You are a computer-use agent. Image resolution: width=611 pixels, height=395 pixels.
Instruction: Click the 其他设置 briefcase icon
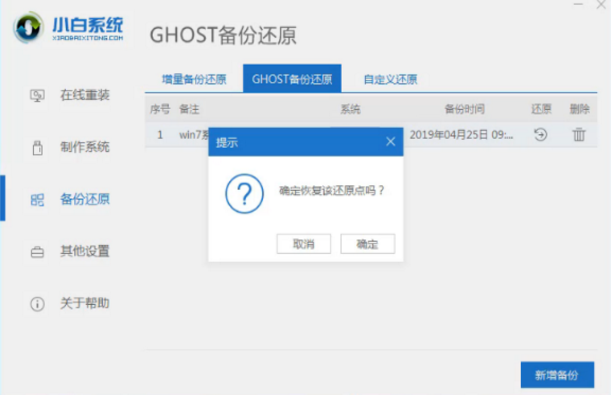(x=37, y=252)
